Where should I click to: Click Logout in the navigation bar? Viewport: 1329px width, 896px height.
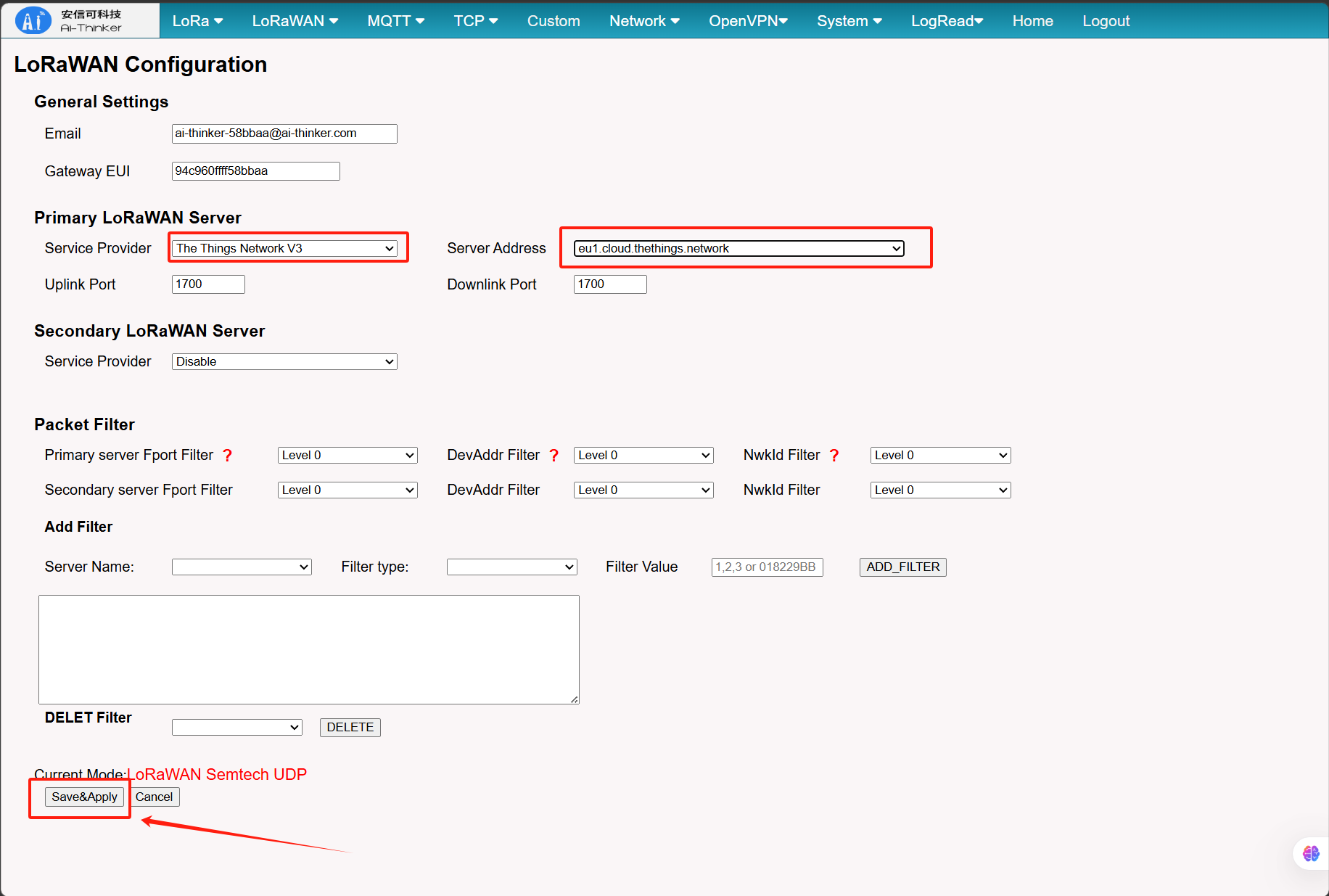(1106, 21)
